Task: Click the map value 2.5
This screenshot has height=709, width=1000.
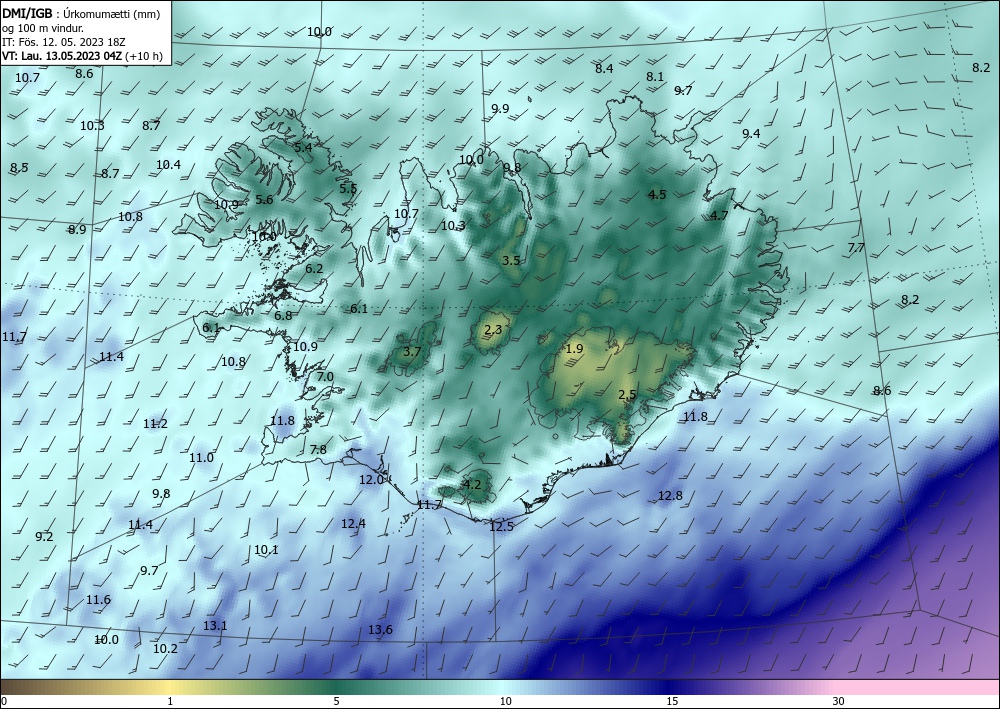Action: pos(628,395)
